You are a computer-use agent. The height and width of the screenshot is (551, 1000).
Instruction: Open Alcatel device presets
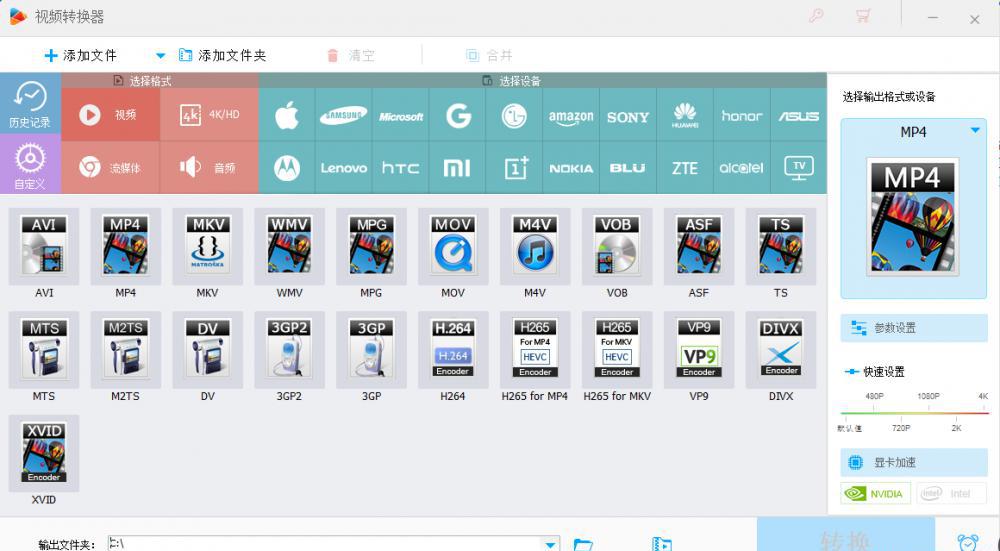point(742,168)
